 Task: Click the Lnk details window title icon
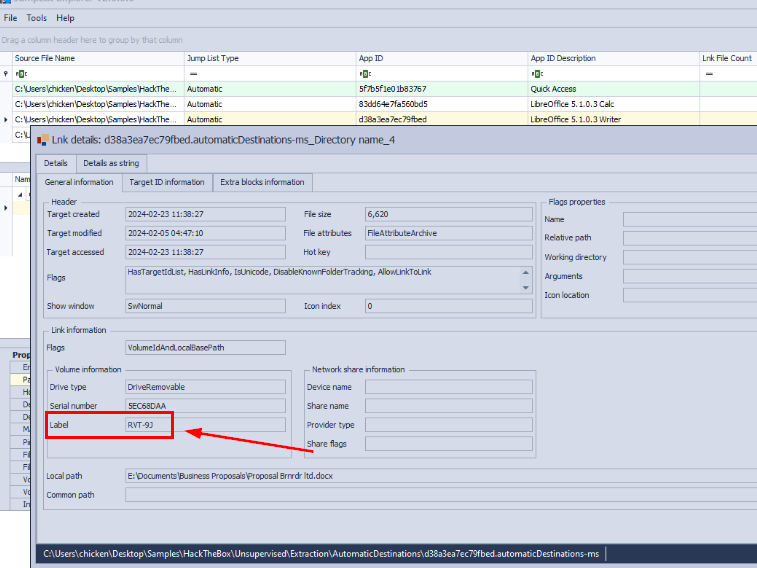pyautogui.click(x=42, y=140)
